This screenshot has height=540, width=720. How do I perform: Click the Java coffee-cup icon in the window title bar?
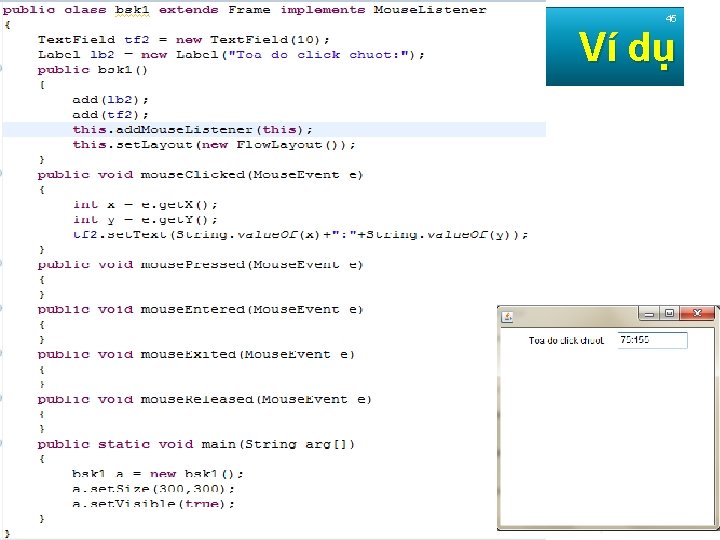(507, 317)
